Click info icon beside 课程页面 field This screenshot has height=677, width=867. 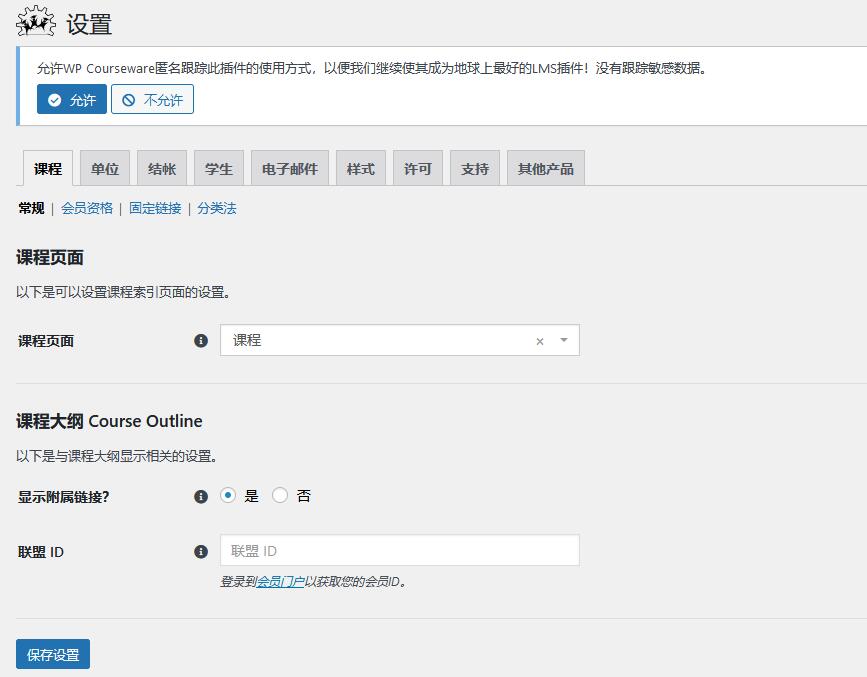pos(201,341)
